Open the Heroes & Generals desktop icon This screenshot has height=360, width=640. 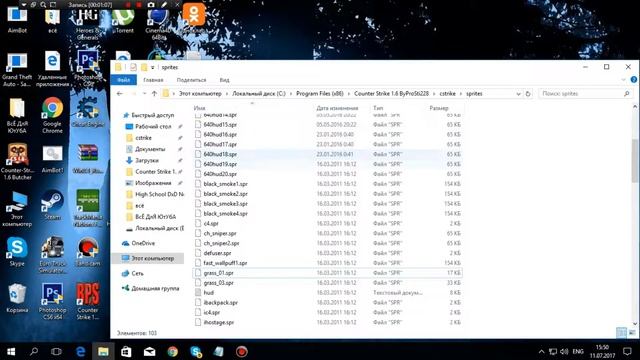[x=88, y=23]
